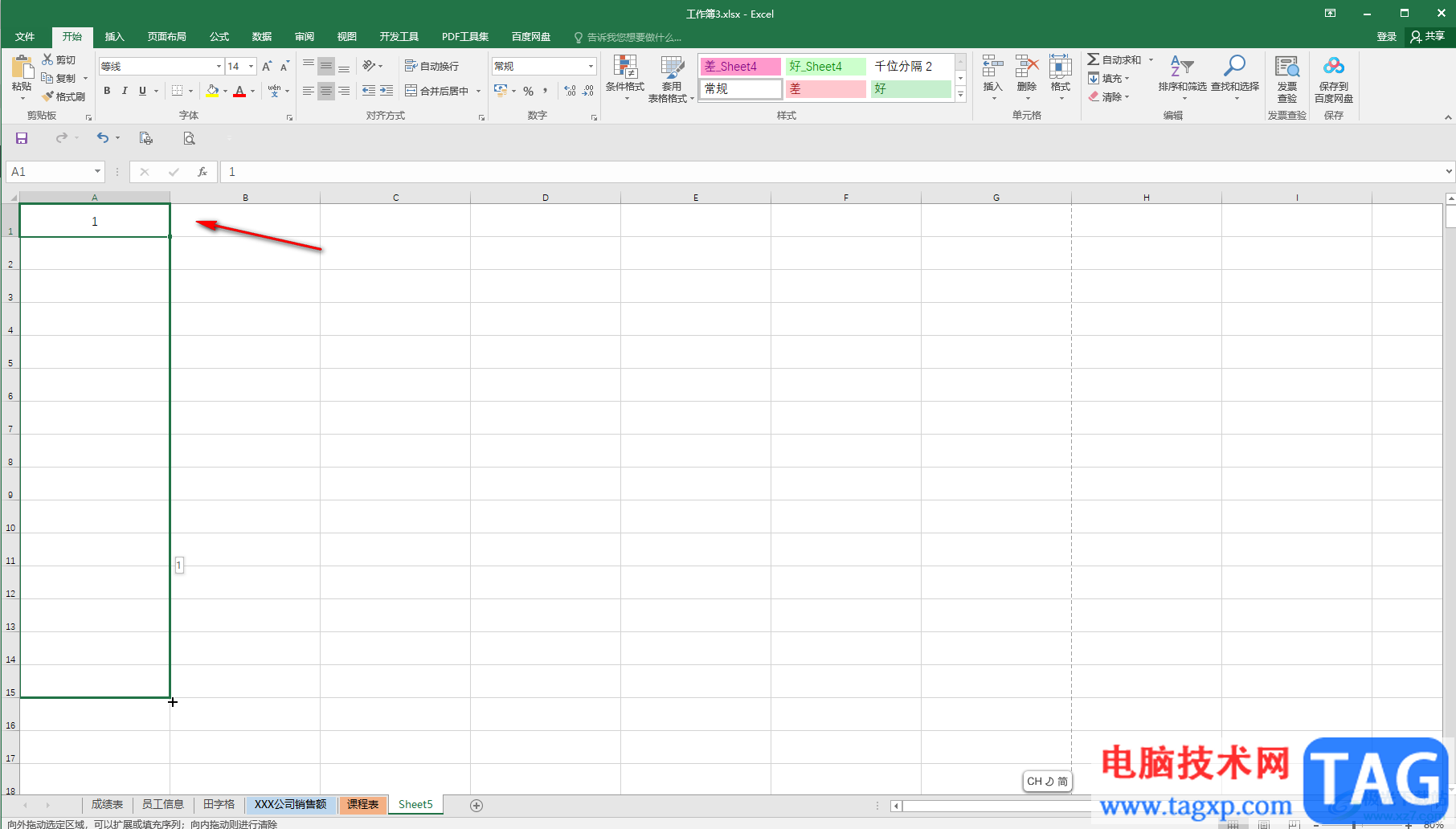This screenshot has height=829, width=1456.
Task: Switch to the Developer Tools tab
Action: (399, 37)
